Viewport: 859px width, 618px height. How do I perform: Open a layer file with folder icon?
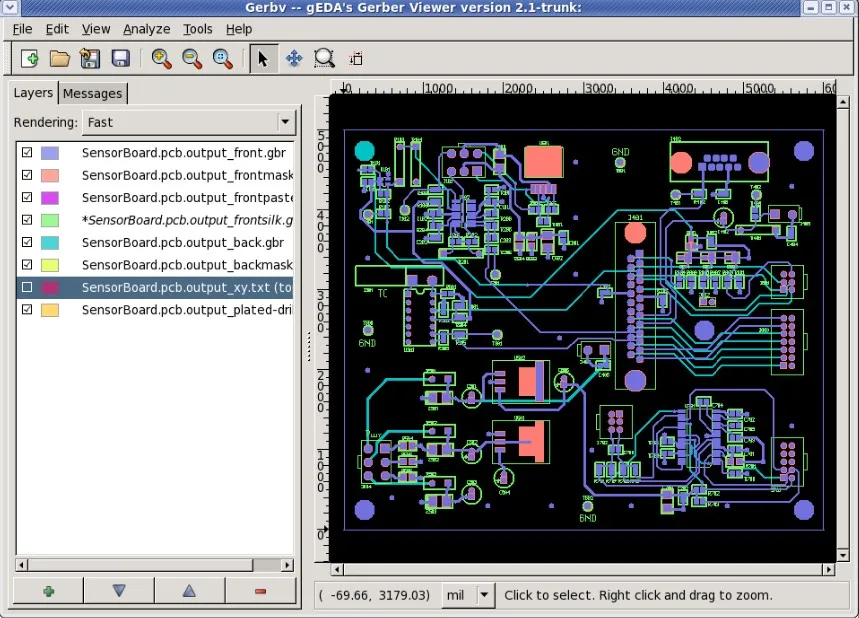(x=60, y=59)
